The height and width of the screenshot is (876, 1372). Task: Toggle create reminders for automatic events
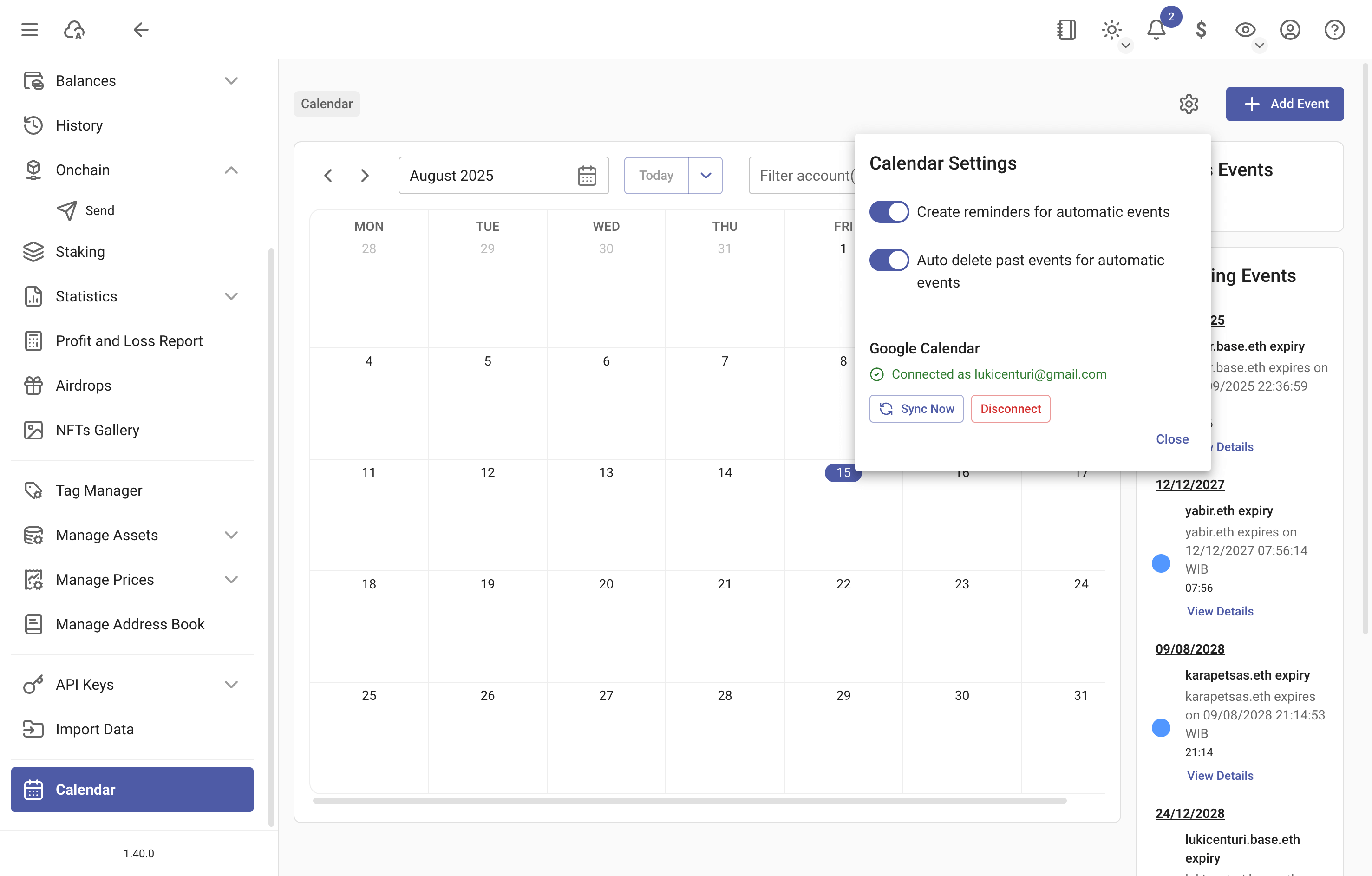889,212
